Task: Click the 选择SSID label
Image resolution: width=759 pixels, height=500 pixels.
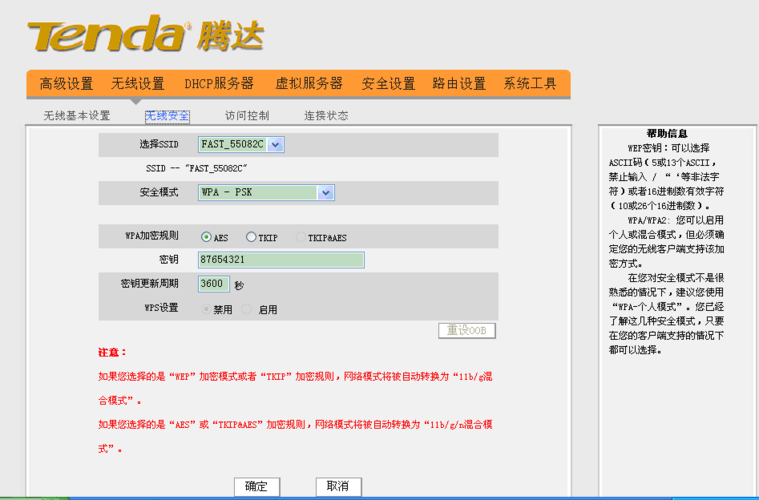Action: pos(159,144)
